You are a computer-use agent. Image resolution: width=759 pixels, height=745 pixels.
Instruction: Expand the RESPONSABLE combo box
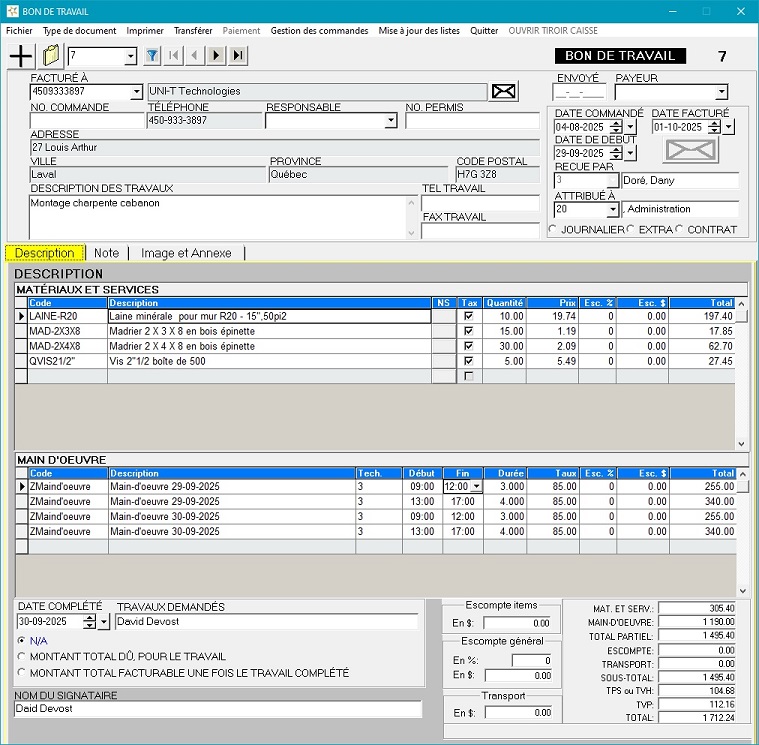tap(390, 121)
